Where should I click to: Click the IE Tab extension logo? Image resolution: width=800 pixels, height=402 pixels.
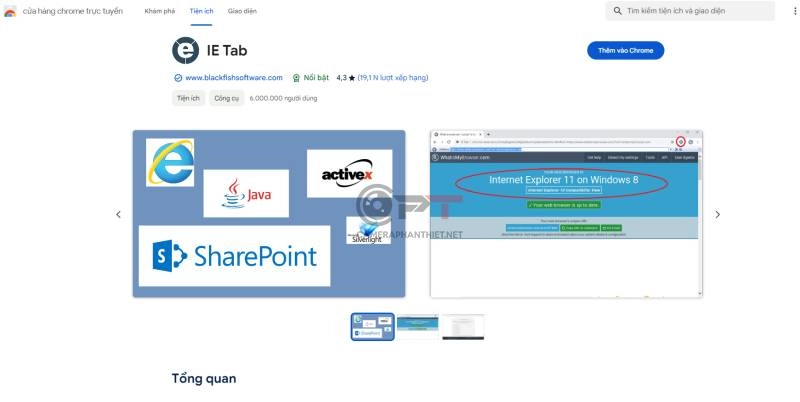pyautogui.click(x=186, y=50)
